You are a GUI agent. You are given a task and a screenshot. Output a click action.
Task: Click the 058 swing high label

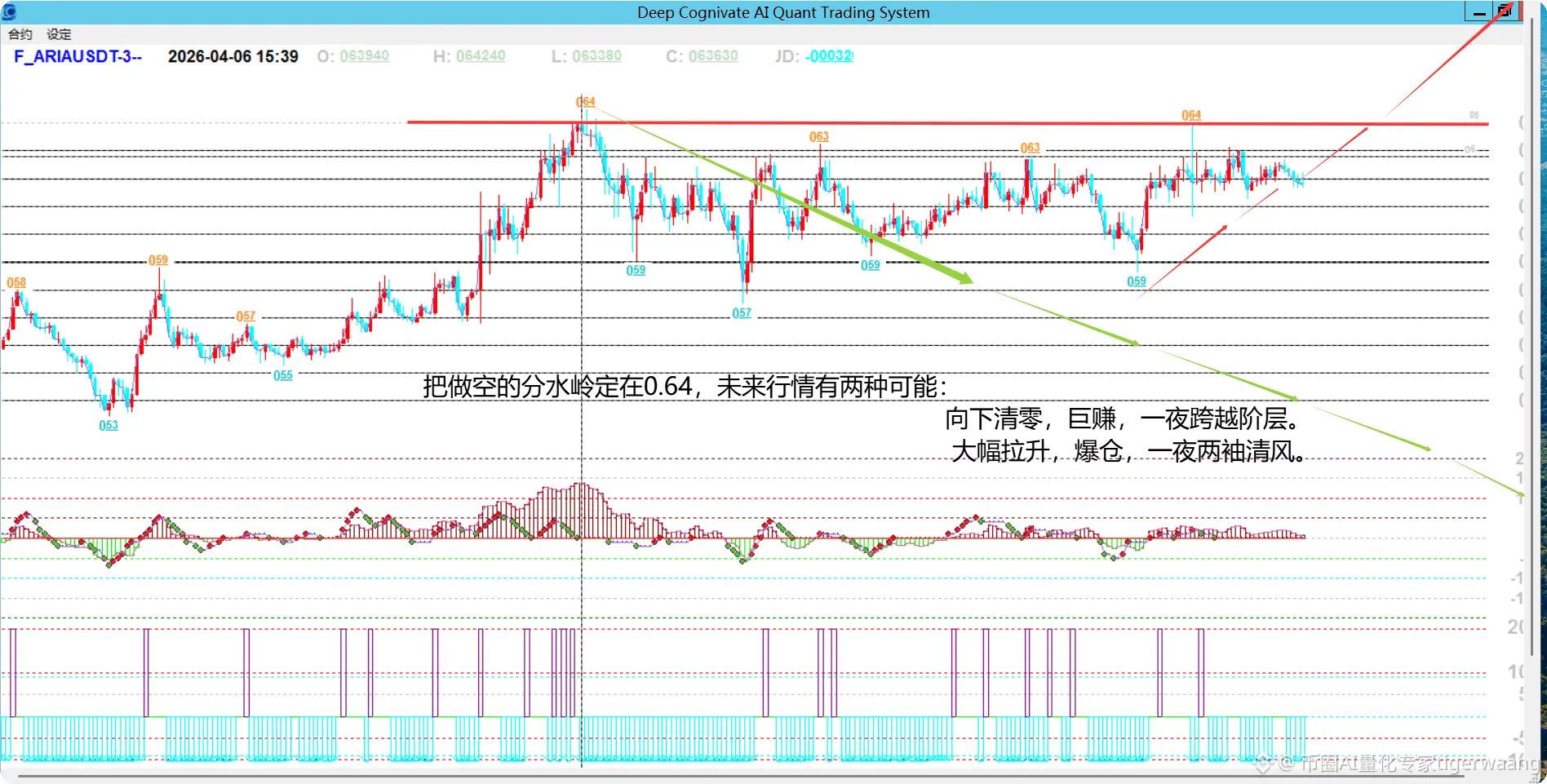point(16,282)
